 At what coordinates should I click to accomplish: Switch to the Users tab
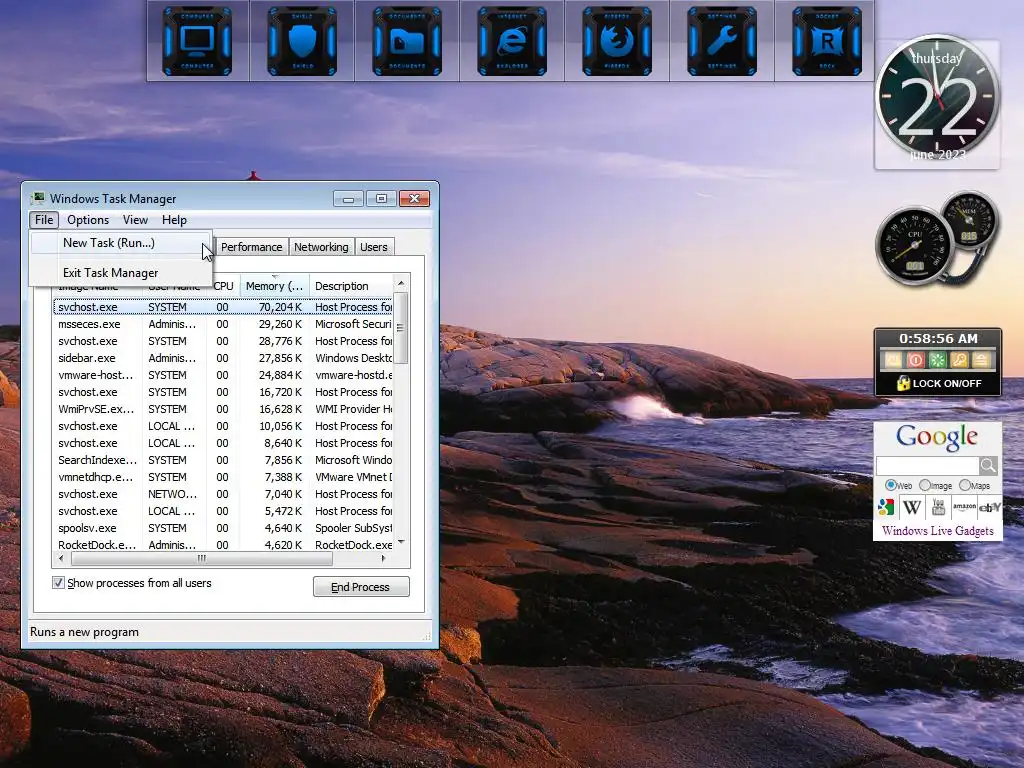click(374, 247)
